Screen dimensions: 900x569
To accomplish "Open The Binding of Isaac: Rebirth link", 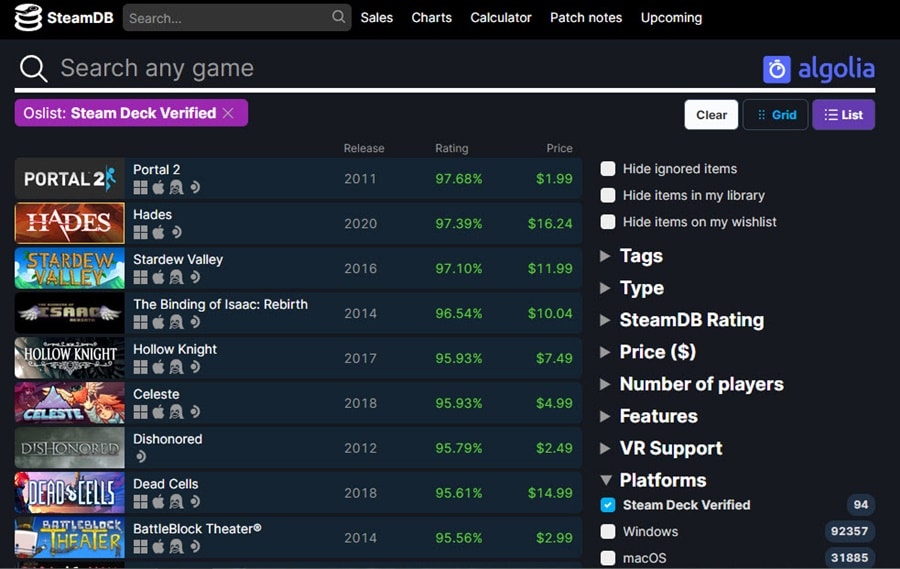I will (x=220, y=304).
